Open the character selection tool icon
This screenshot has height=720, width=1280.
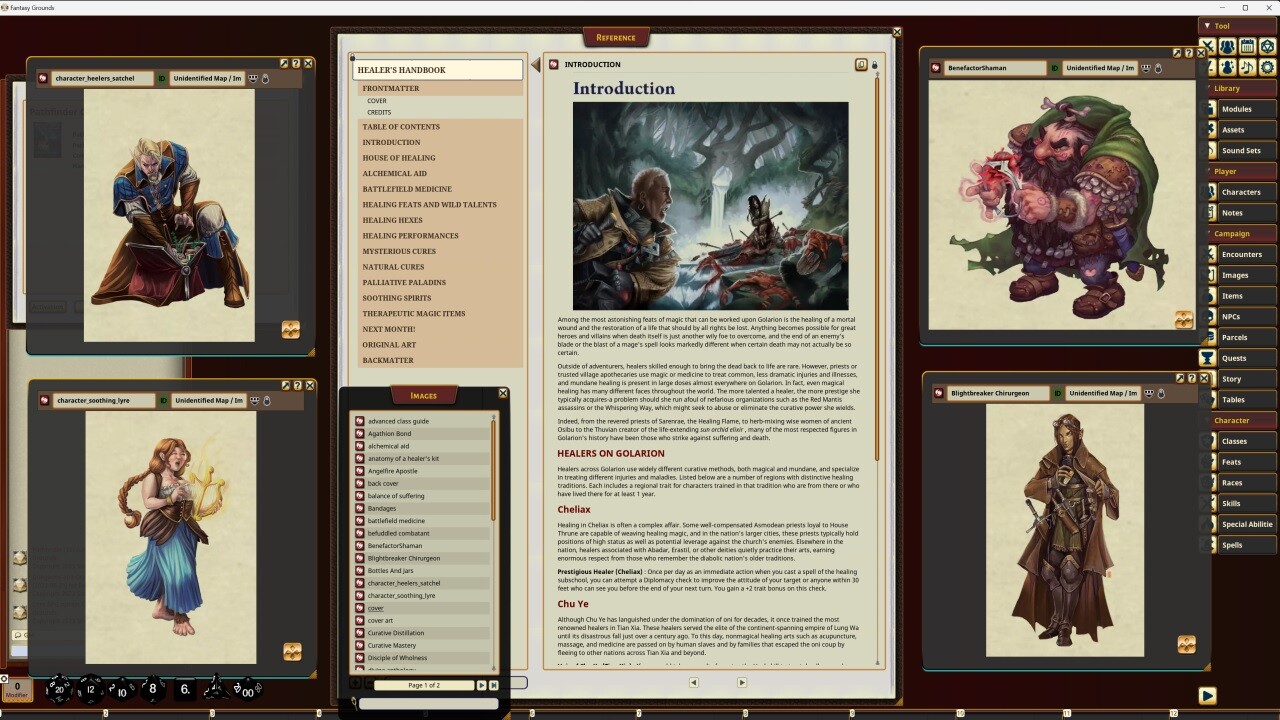[x=1227, y=68]
